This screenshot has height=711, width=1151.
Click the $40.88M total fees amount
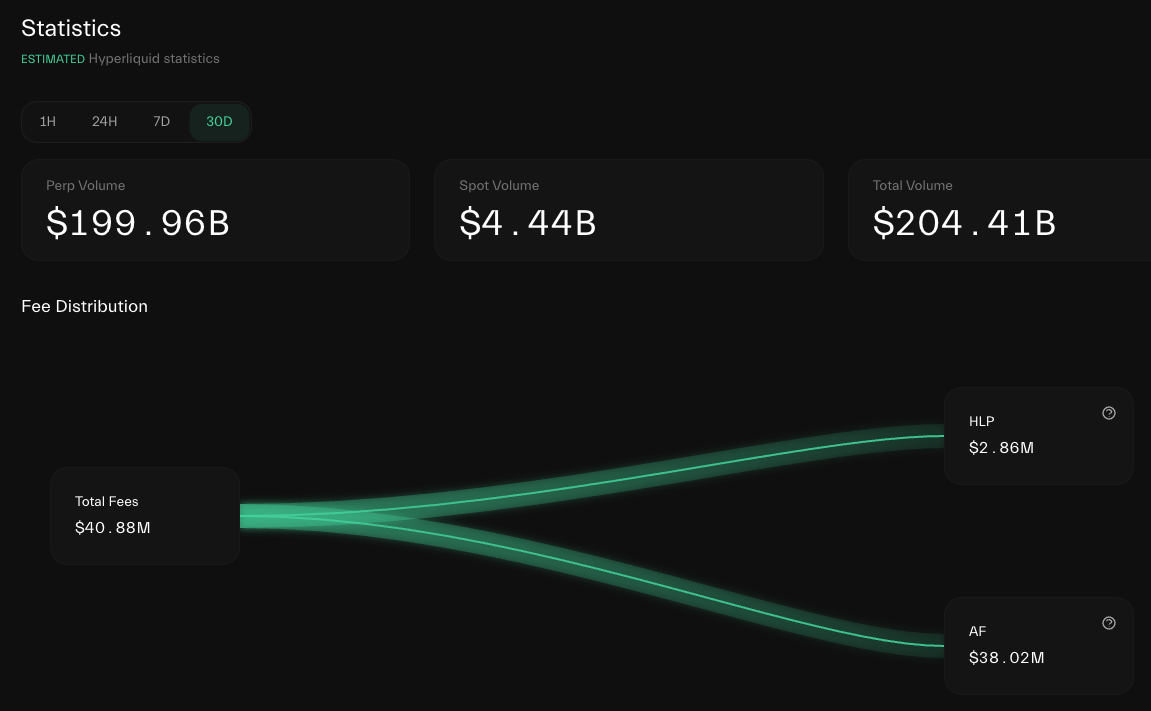pyautogui.click(x=113, y=528)
